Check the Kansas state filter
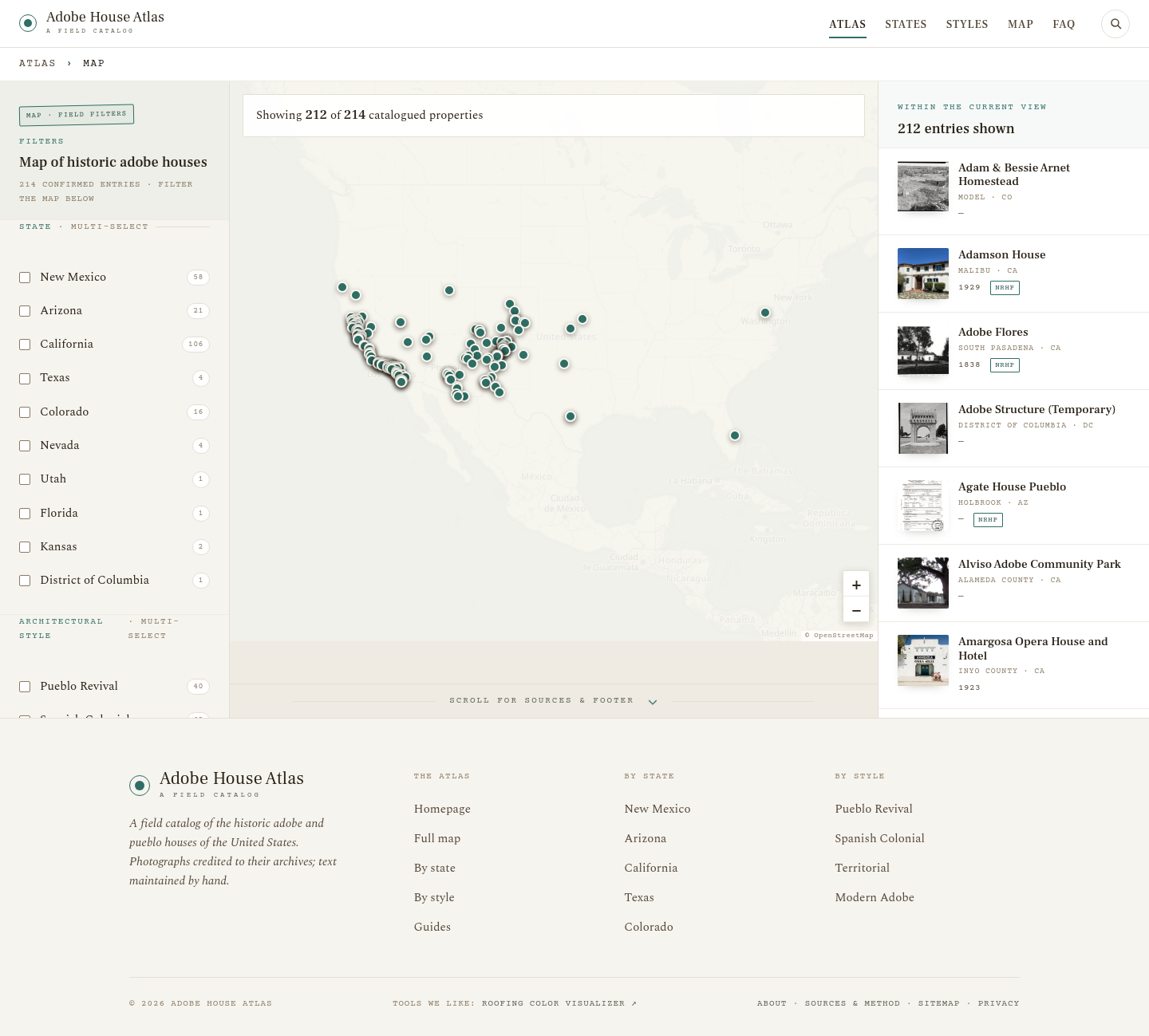The image size is (1149, 1036). (x=25, y=547)
